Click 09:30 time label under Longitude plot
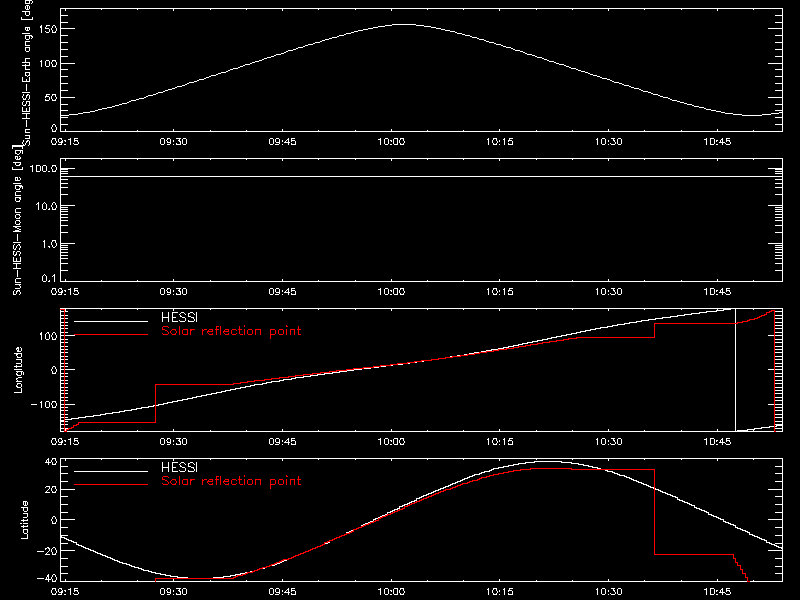Screen dimensions: 800x600 coord(173,442)
